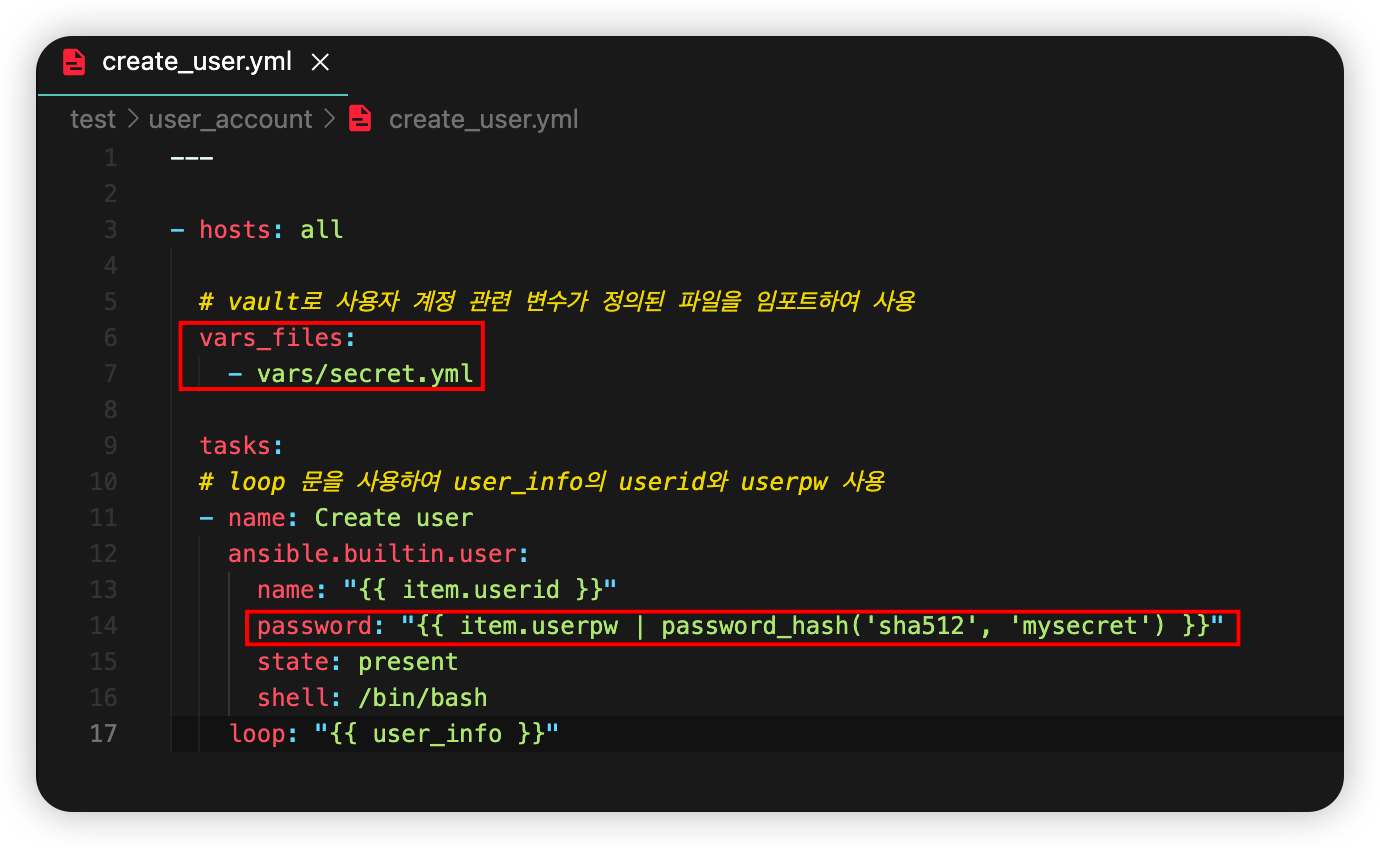
Task: Click the breadcrumb YAML file icon
Action: 360,119
